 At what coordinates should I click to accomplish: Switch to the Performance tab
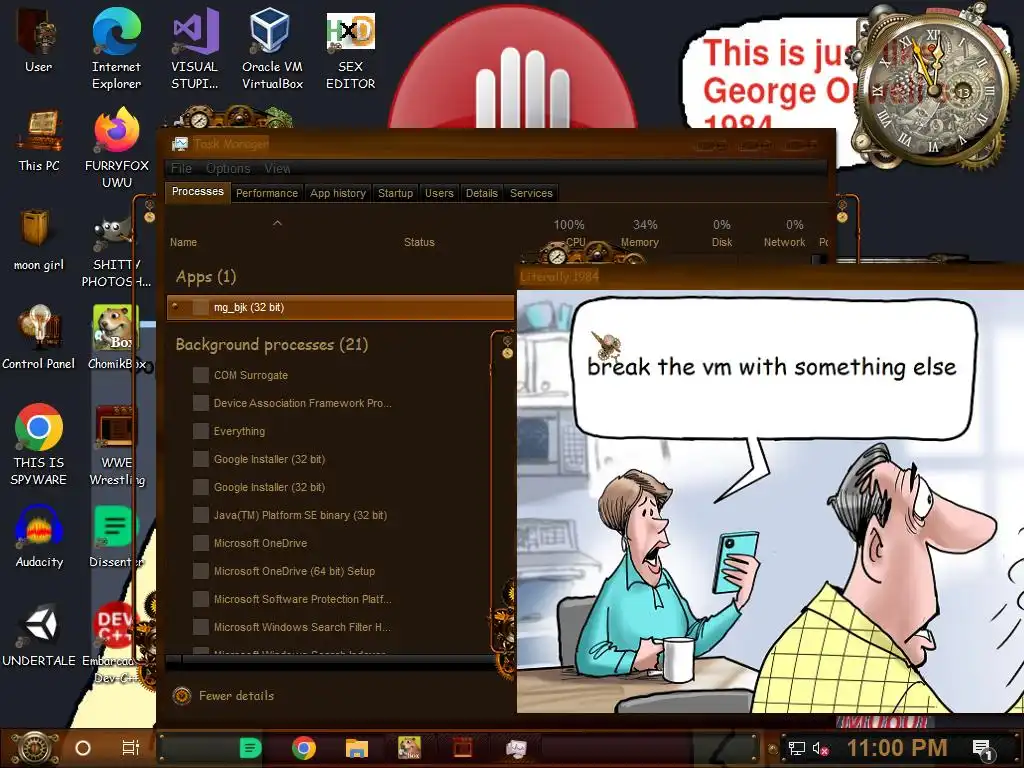(266, 193)
